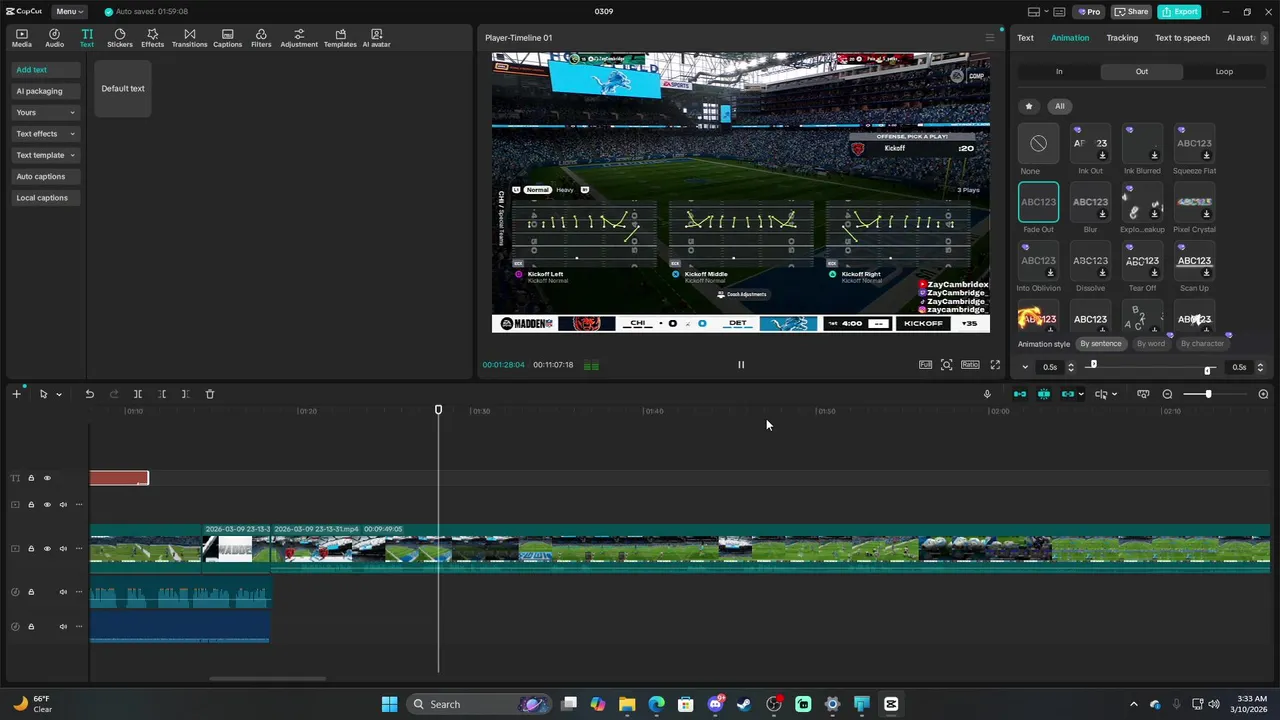Click the Pro upgrade button

1088,12
